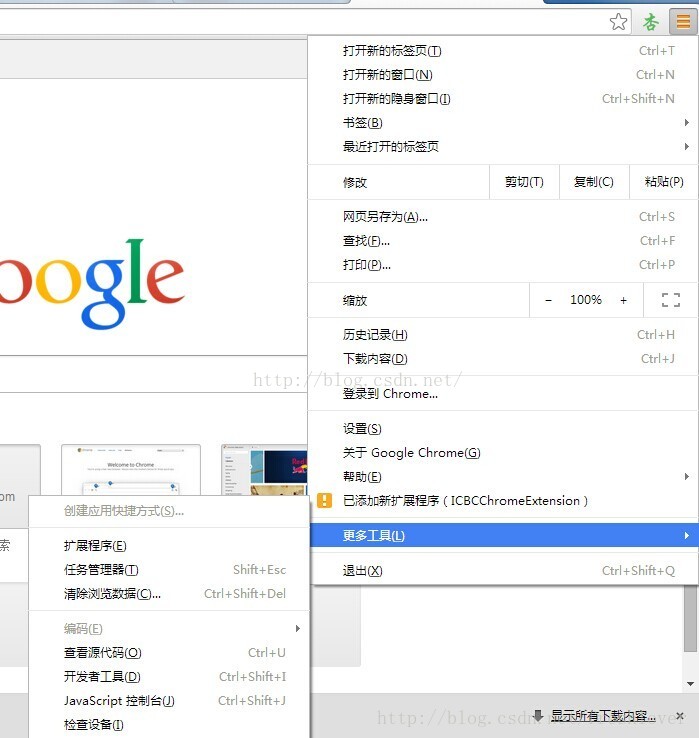Click the 粘贴(P) paste button

[x=664, y=182]
